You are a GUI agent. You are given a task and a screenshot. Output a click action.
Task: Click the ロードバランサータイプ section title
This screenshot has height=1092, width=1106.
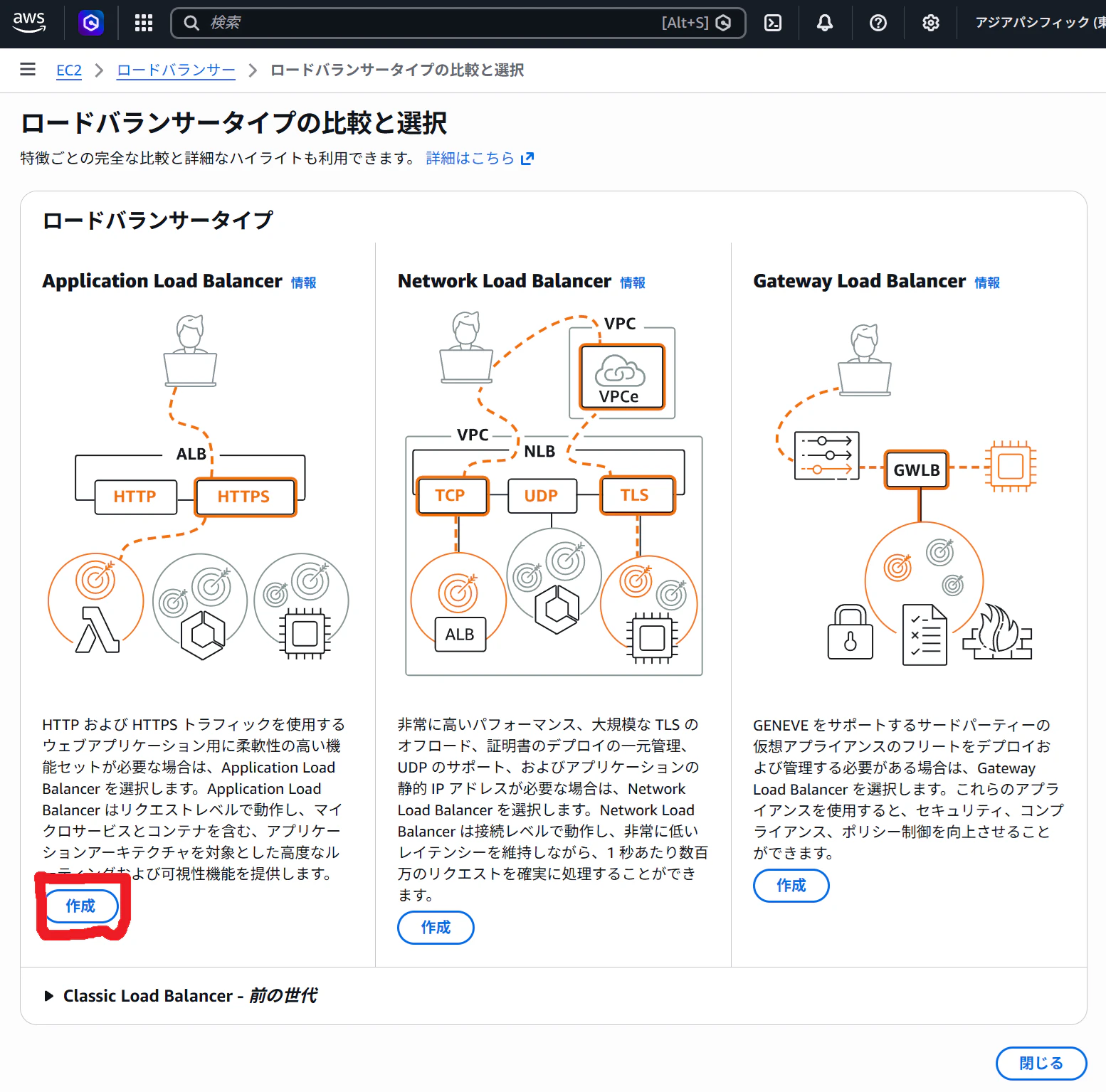coord(158,221)
